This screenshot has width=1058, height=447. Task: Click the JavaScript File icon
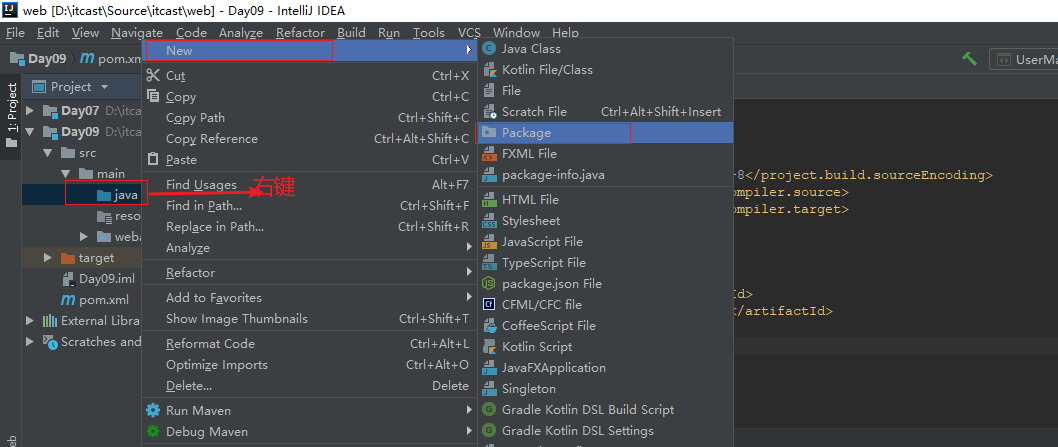(x=489, y=242)
